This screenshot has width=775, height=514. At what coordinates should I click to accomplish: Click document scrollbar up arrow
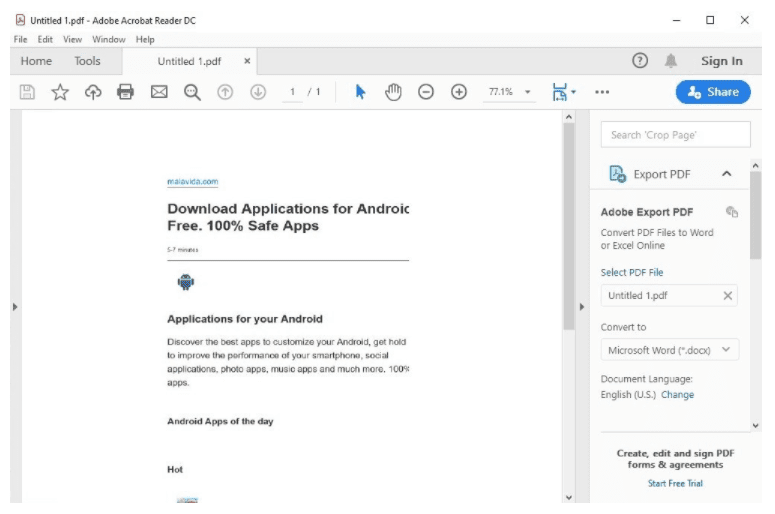[x=568, y=117]
